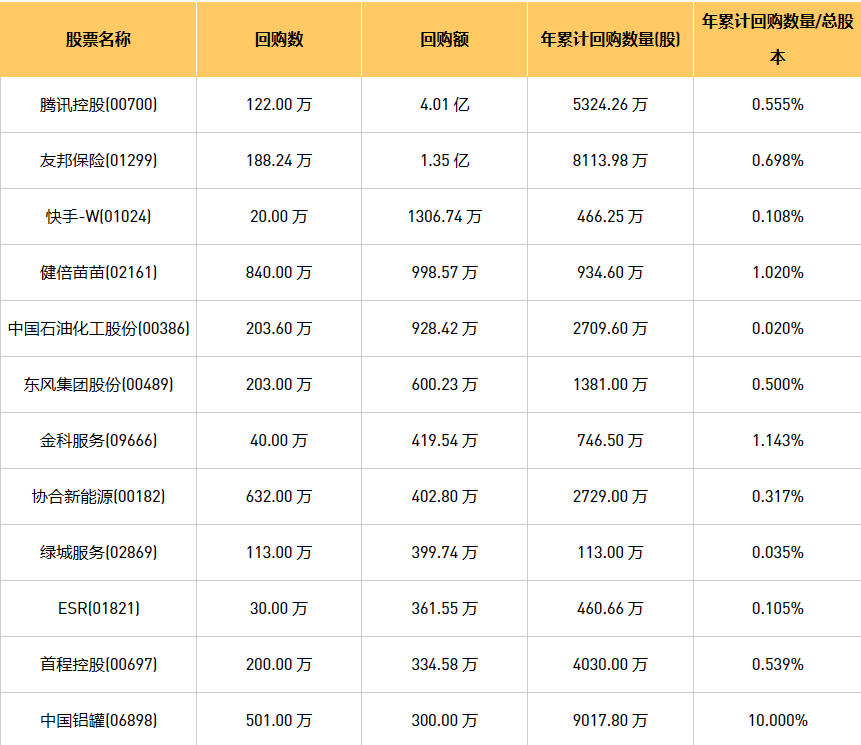Viewport: 861px width, 745px height.
Task: Click the 年累计回购数量(股) column header
Action: (610, 40)
